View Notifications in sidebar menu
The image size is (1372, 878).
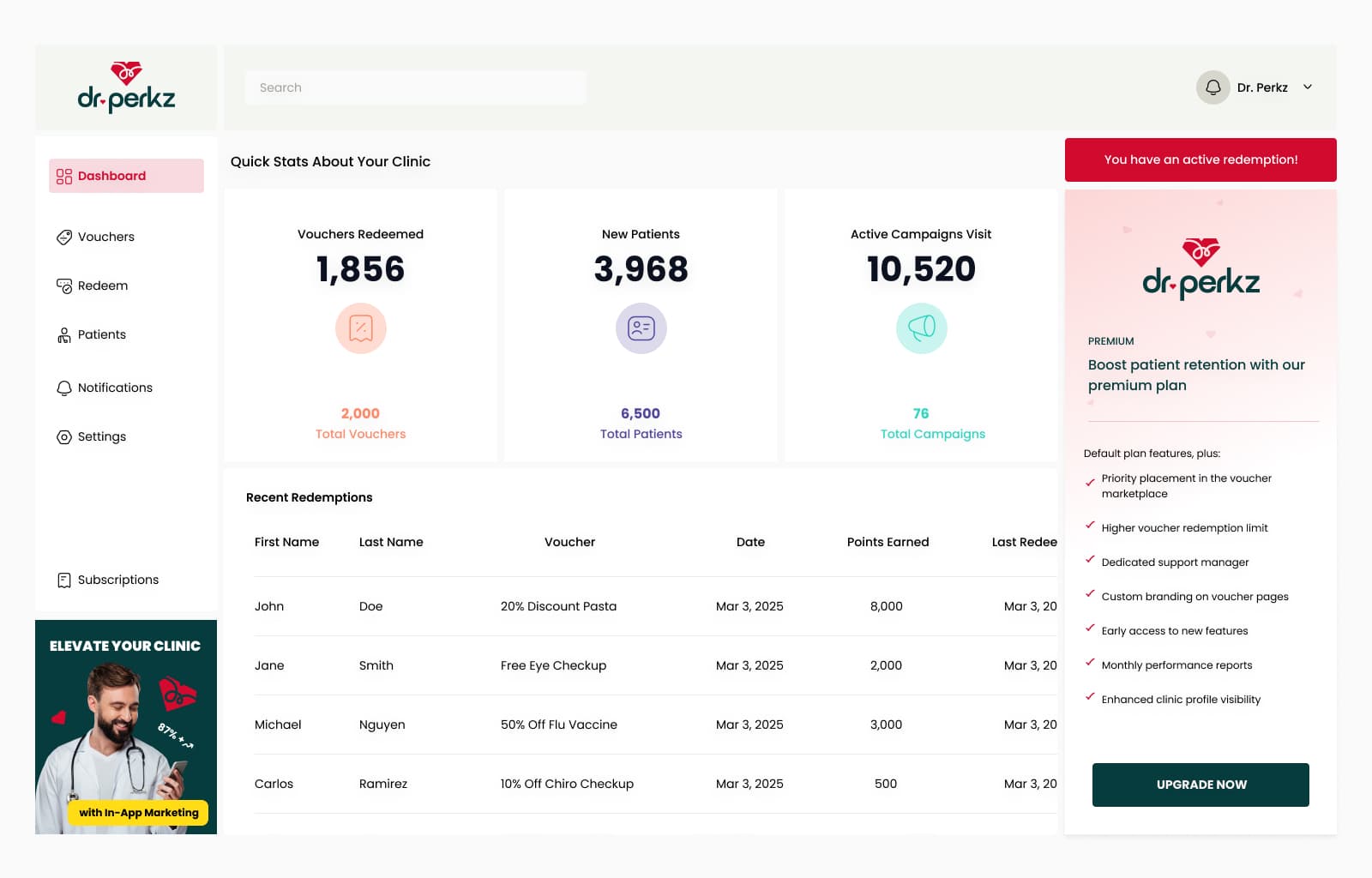pyautogui.click(x=114, y=388)
